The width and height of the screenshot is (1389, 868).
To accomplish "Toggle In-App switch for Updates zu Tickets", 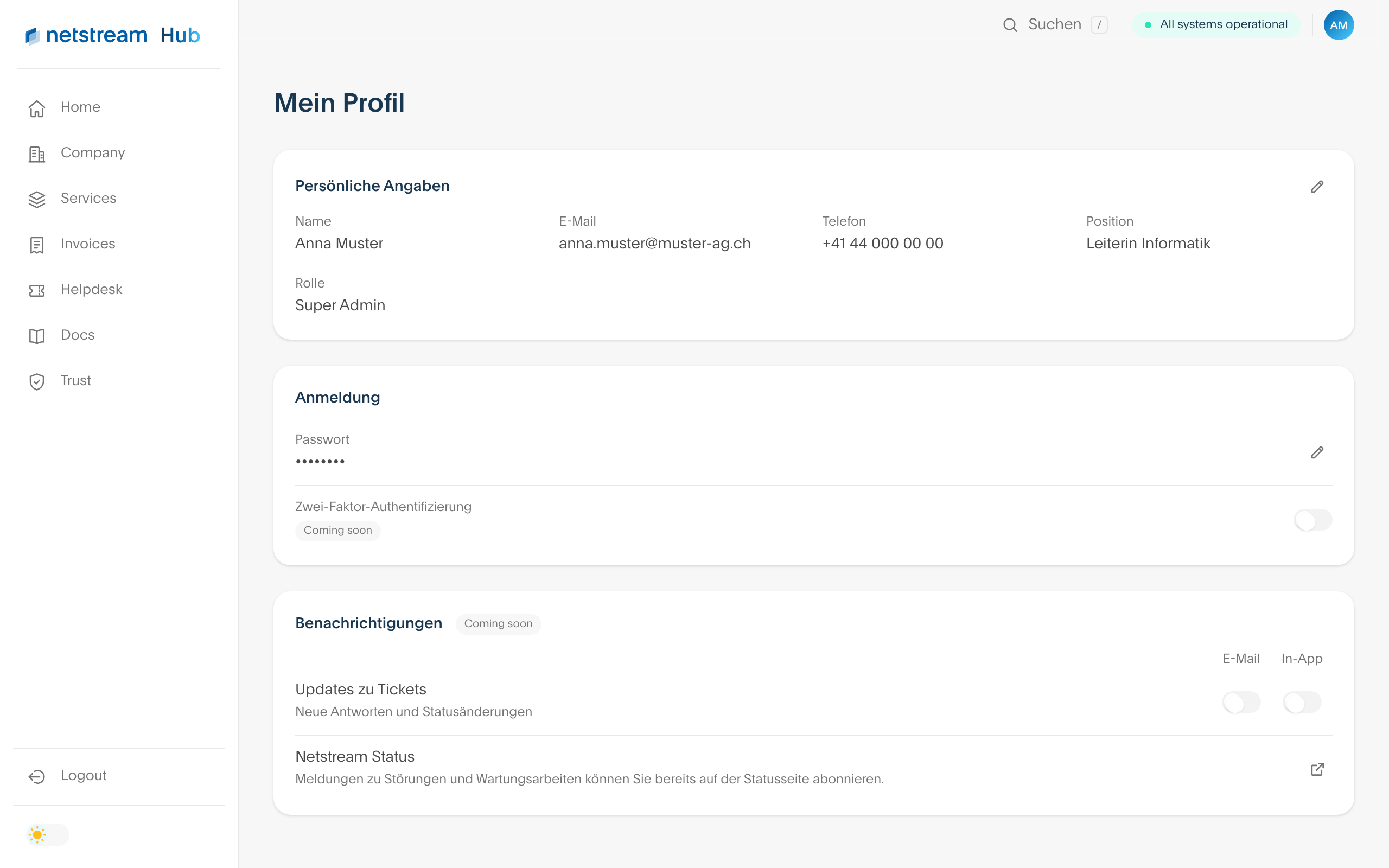I will pos(1302,702).
